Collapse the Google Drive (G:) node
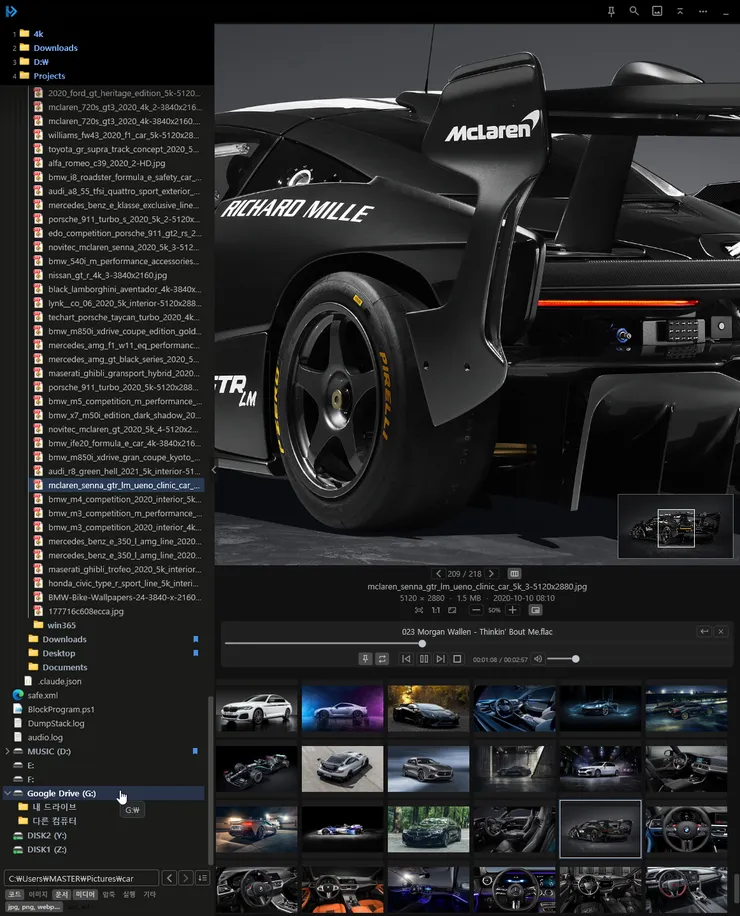The image size is (740, 916). tap(7, 793)
